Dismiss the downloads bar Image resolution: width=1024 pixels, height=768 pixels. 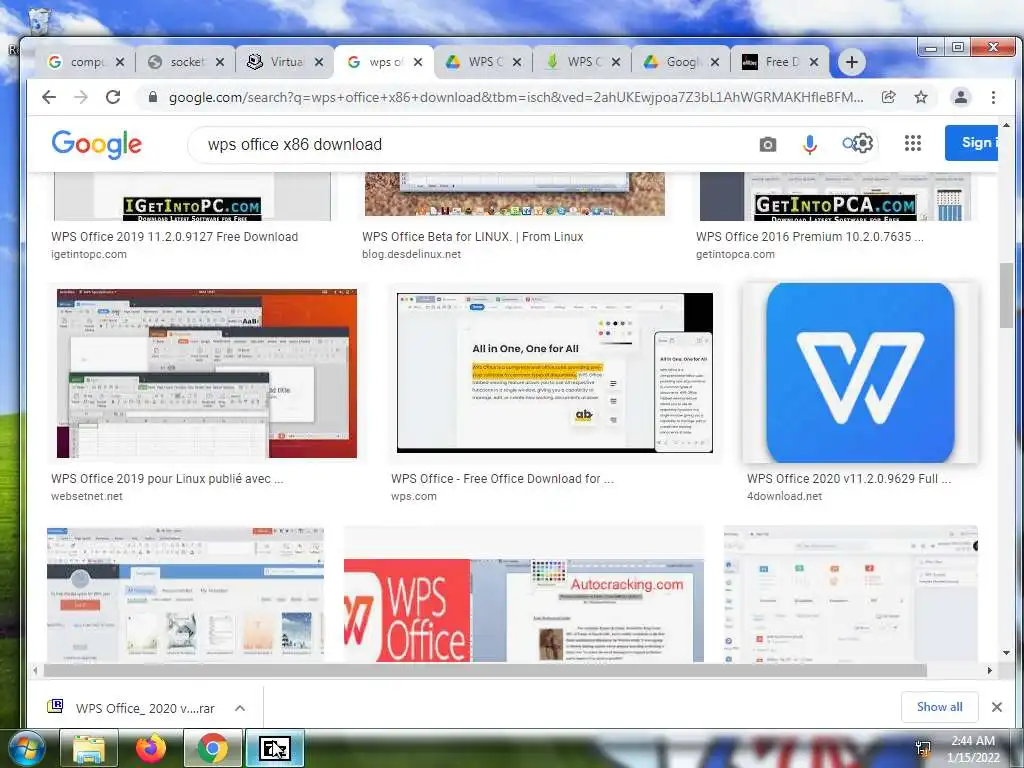(x=997, y=707)
